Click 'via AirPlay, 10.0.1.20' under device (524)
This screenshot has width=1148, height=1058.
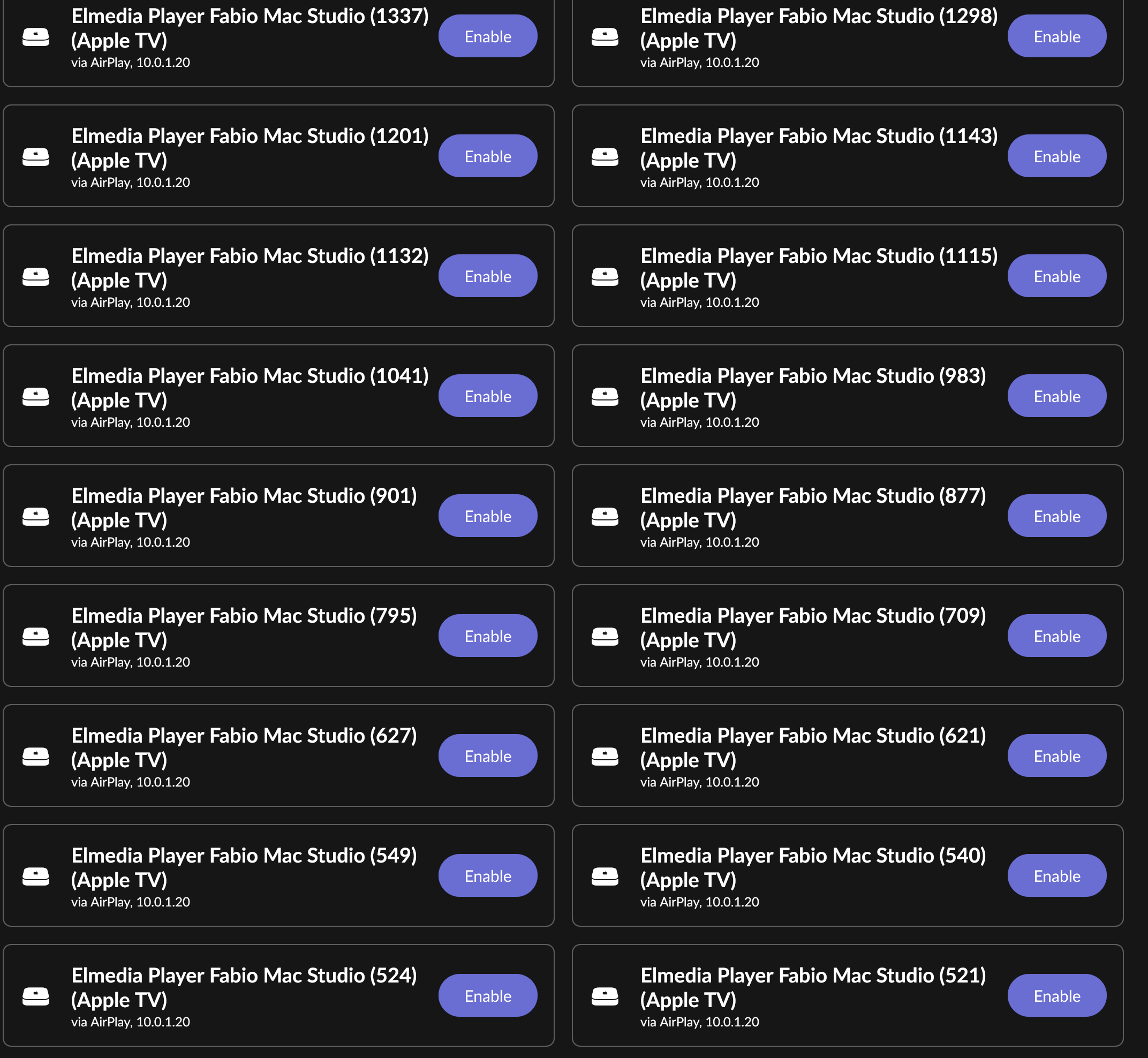click(x=131, y=1022)
